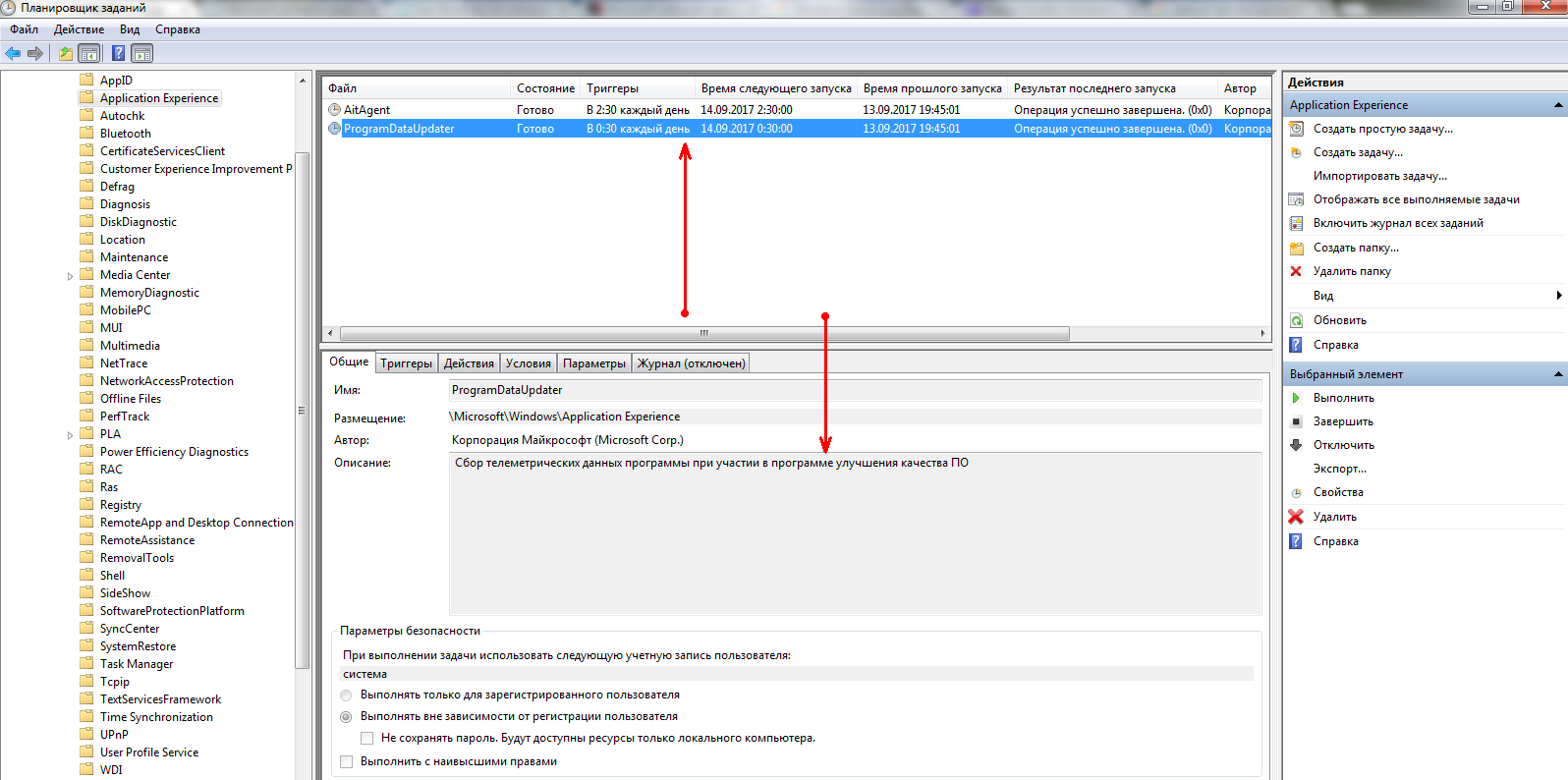The image size is (1568, 780).
Task: Click Импортировать задачу link
Action: pyautogui.click(x=1379, y=176)
